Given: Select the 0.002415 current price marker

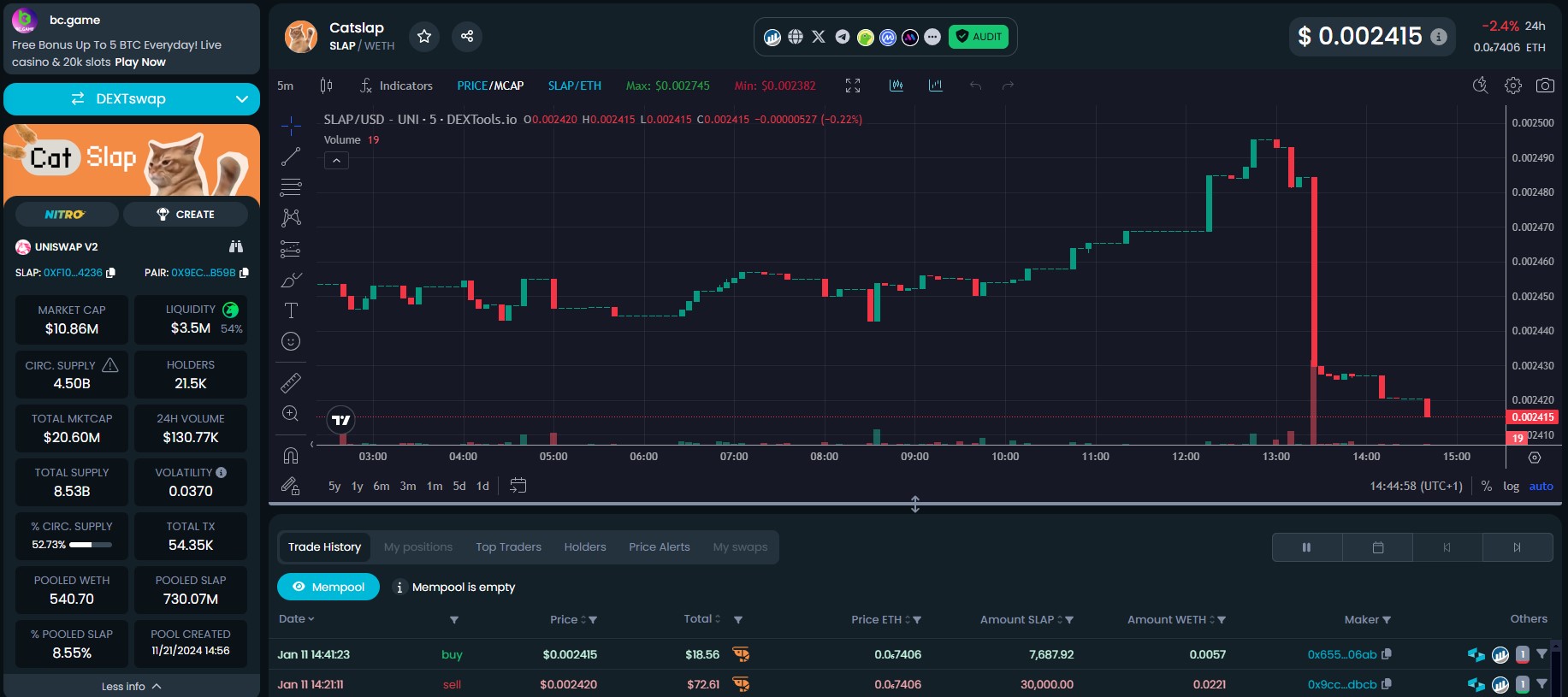Looking at the screenshot, I should coord(1531,417).
